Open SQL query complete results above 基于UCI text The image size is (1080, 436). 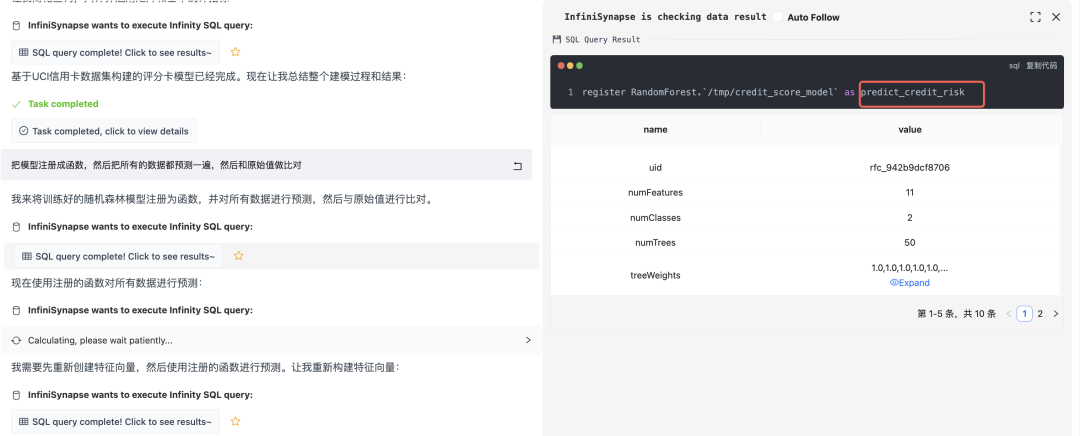pos(115,52)
